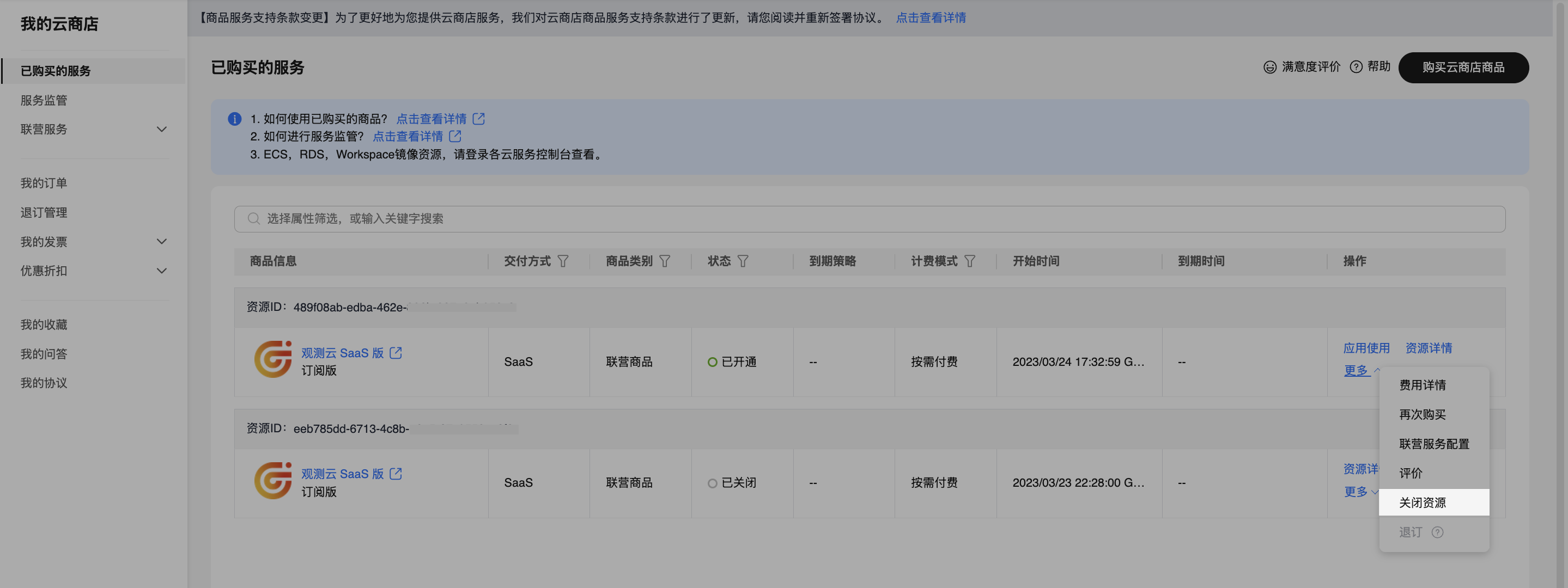The width and height of the screenshot is (1568, 588).
Task: Filter by 计费模式 funnel icon
Action: [970, 261]
